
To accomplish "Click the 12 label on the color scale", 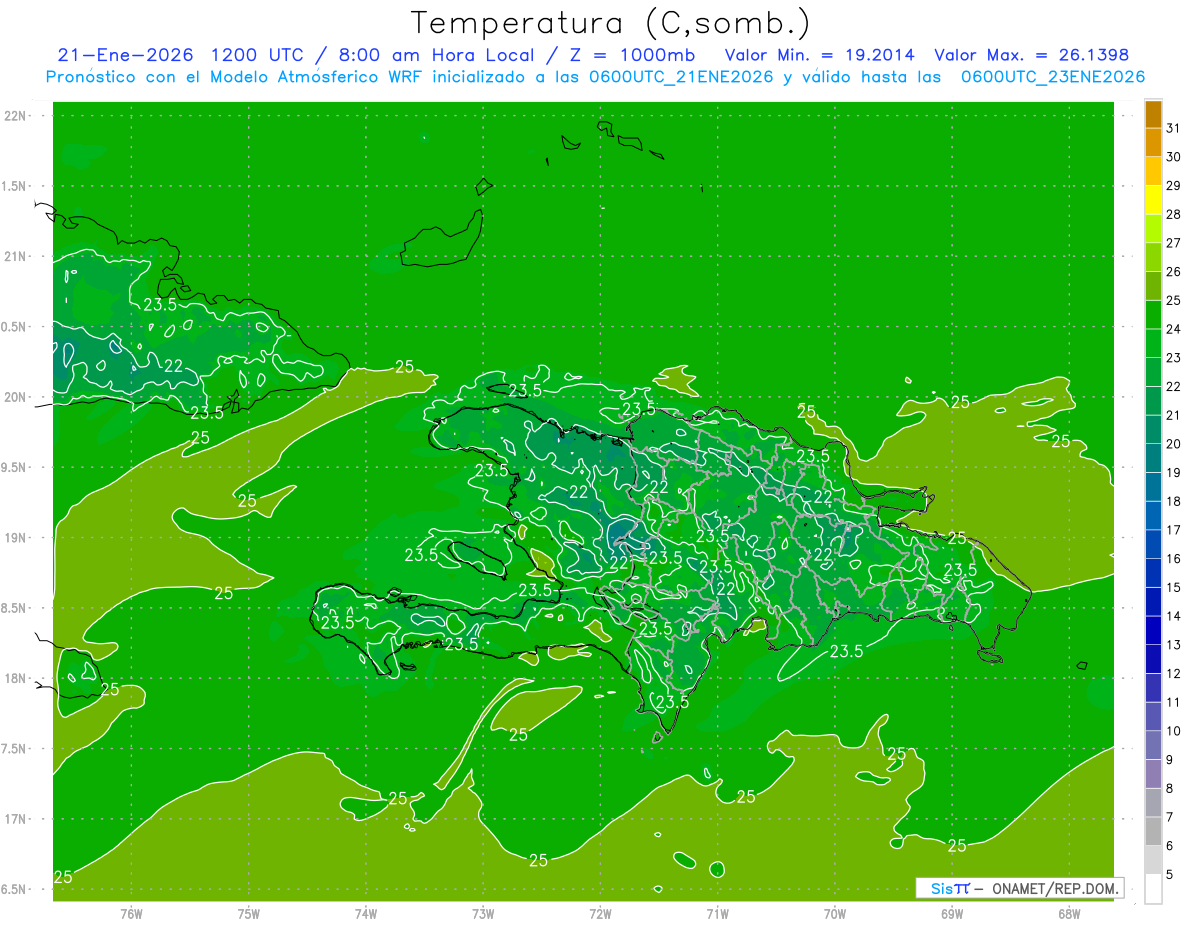I will tap(1174, 673).
